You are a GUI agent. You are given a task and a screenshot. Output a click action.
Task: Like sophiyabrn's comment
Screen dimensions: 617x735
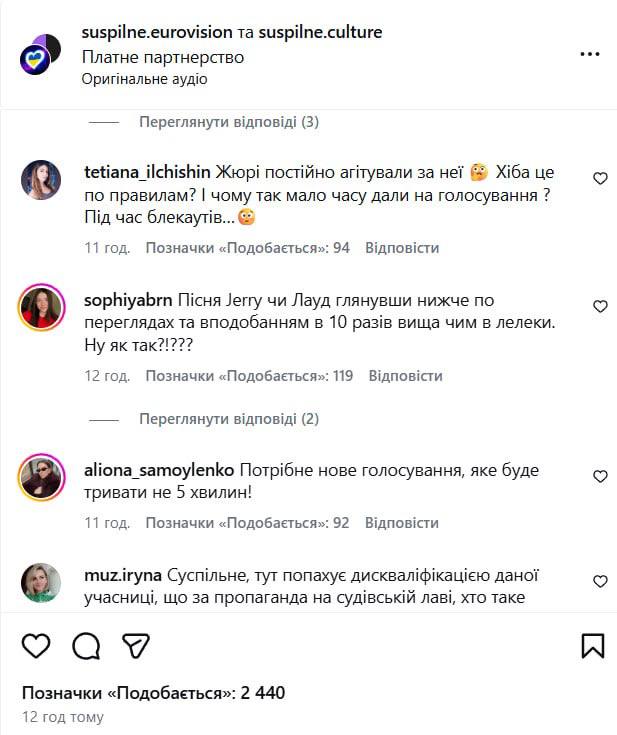point(600,307)
